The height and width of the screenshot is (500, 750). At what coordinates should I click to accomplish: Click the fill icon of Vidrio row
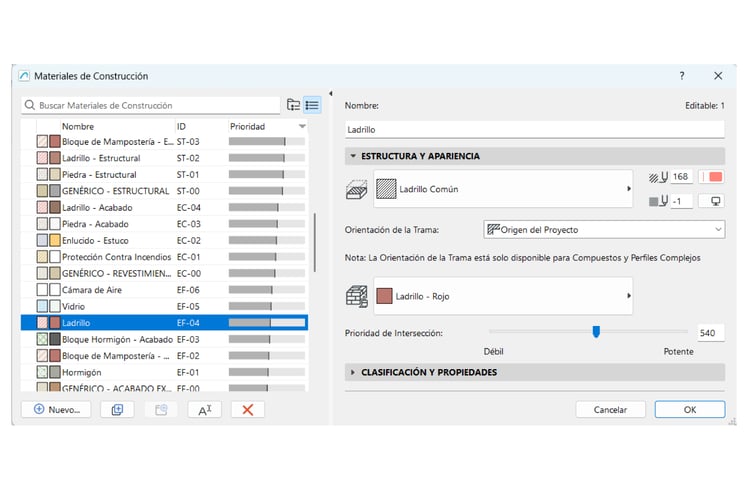coord(42,306)
